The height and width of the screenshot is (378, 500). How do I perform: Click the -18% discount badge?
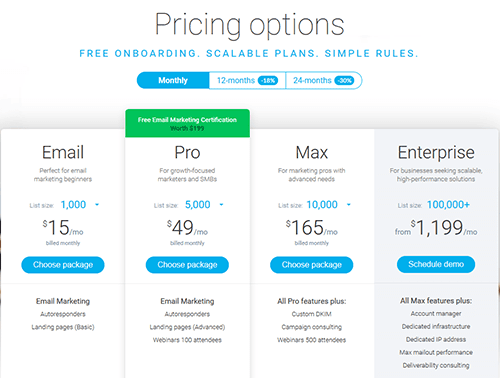(268, 81)
